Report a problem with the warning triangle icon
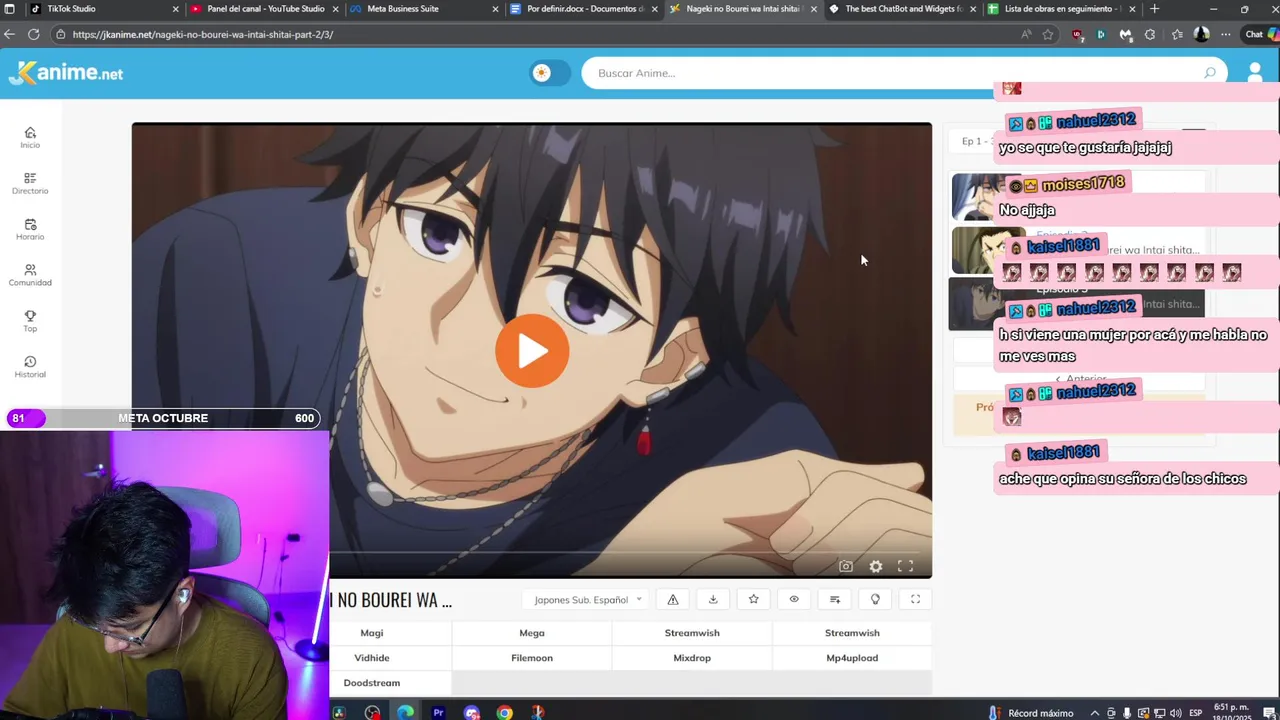Screen dimensions: 1280x720 click(x=673, y=600)
